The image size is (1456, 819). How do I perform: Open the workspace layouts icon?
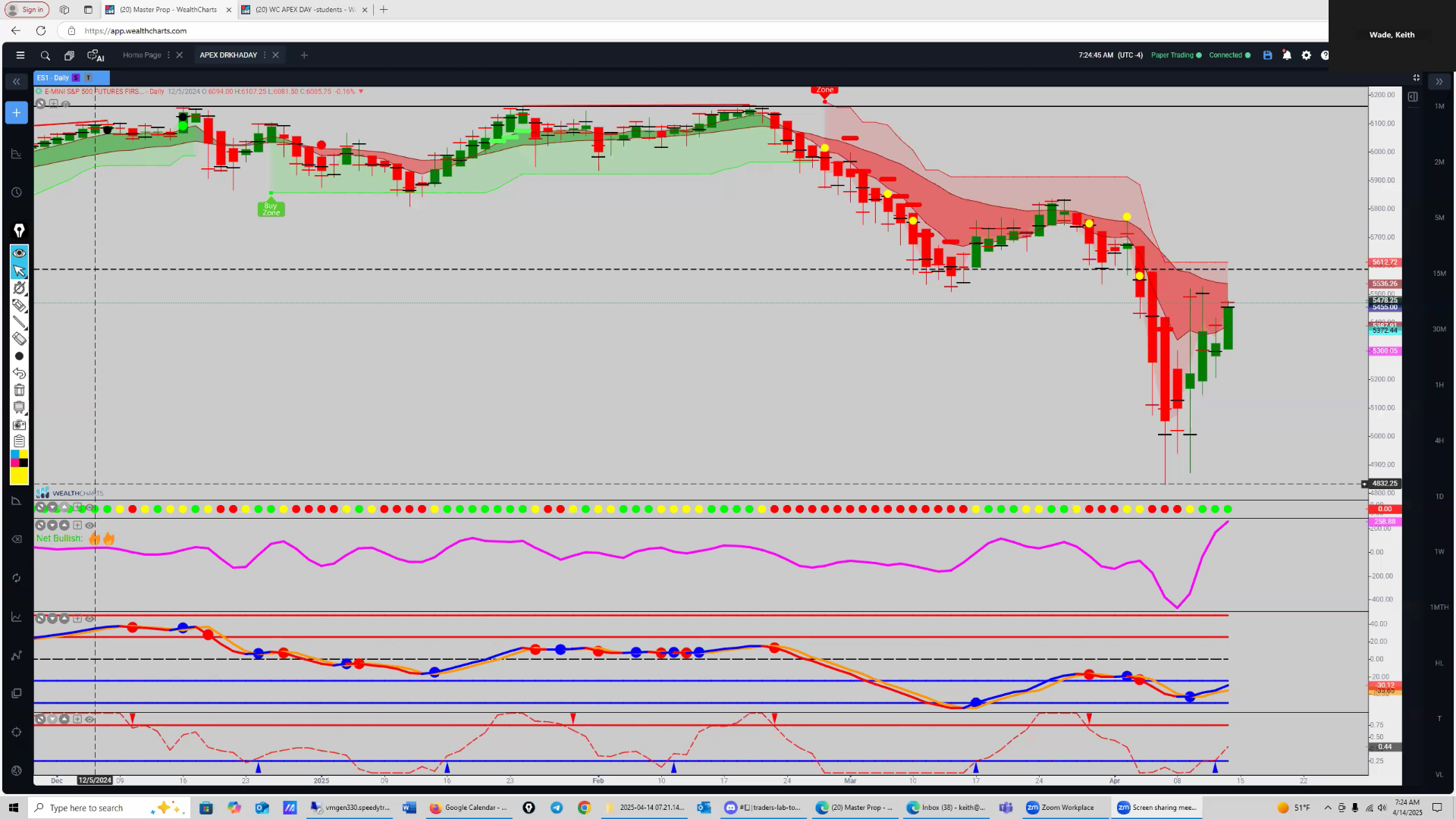click(x=69, y=55)
